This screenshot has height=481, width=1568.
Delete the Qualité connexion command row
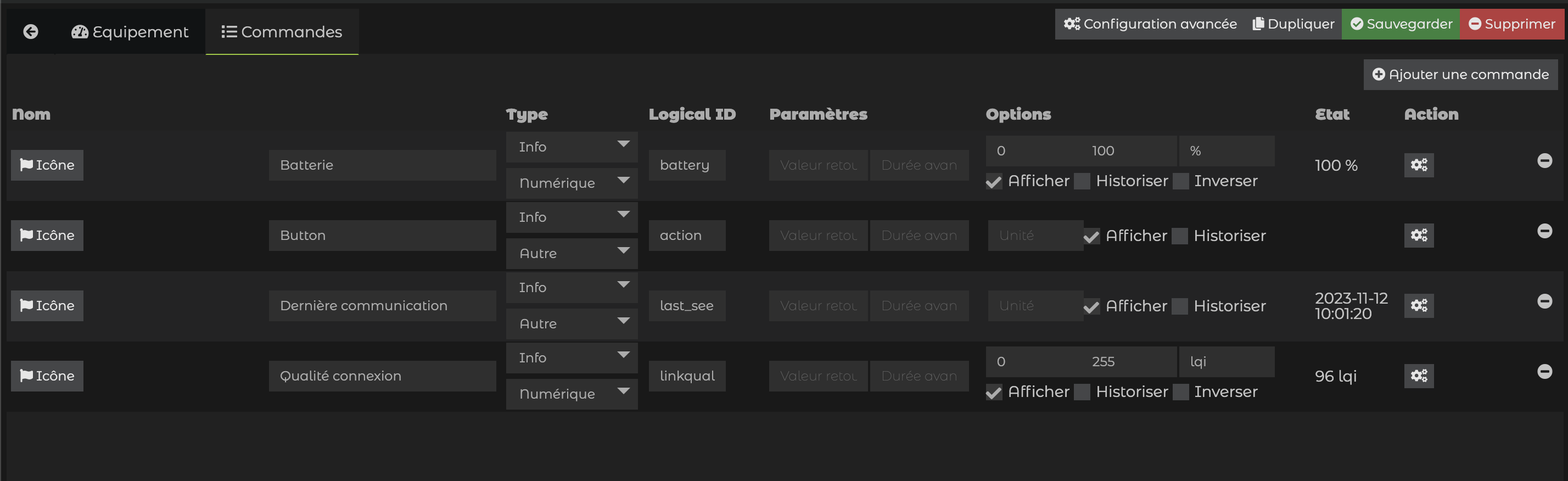pos(1544,371)
